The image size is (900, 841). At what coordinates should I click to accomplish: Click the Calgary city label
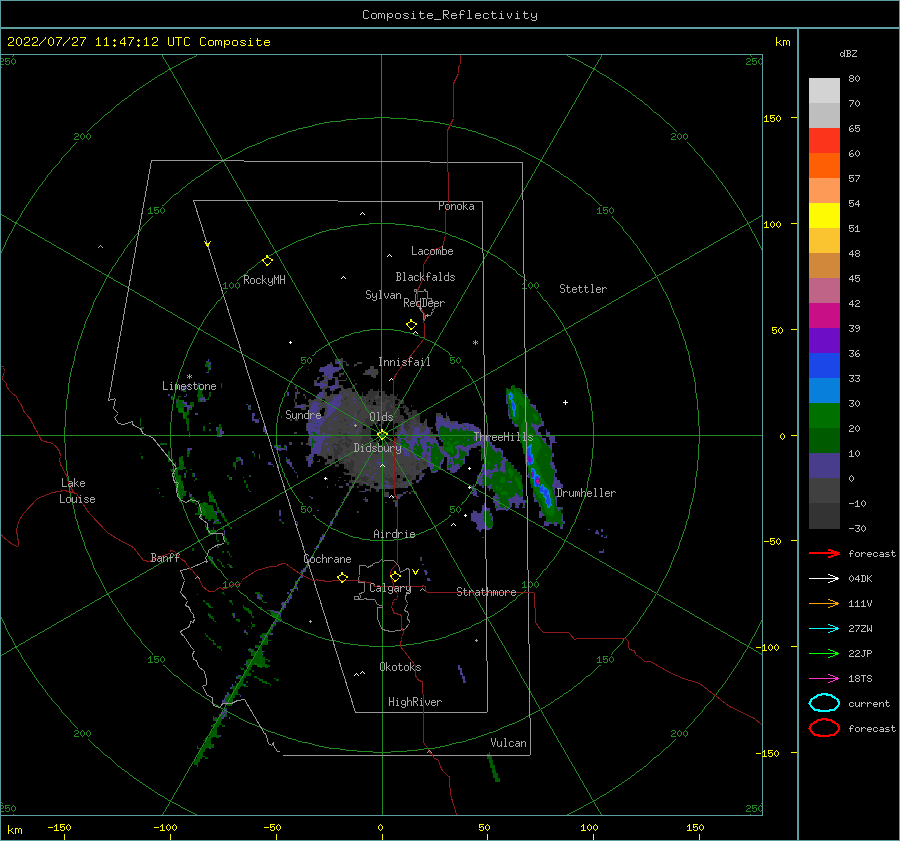[390, 588]
